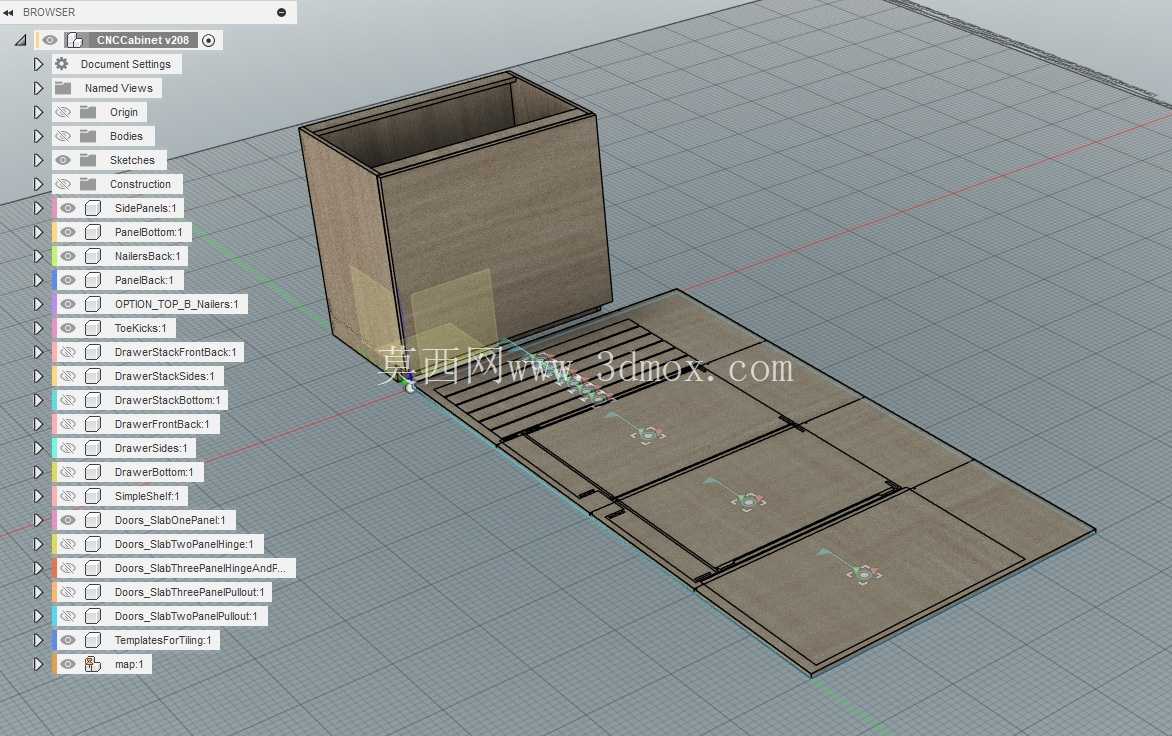
Task: Click the Construction folder icon
Action: tap(88, 184)
